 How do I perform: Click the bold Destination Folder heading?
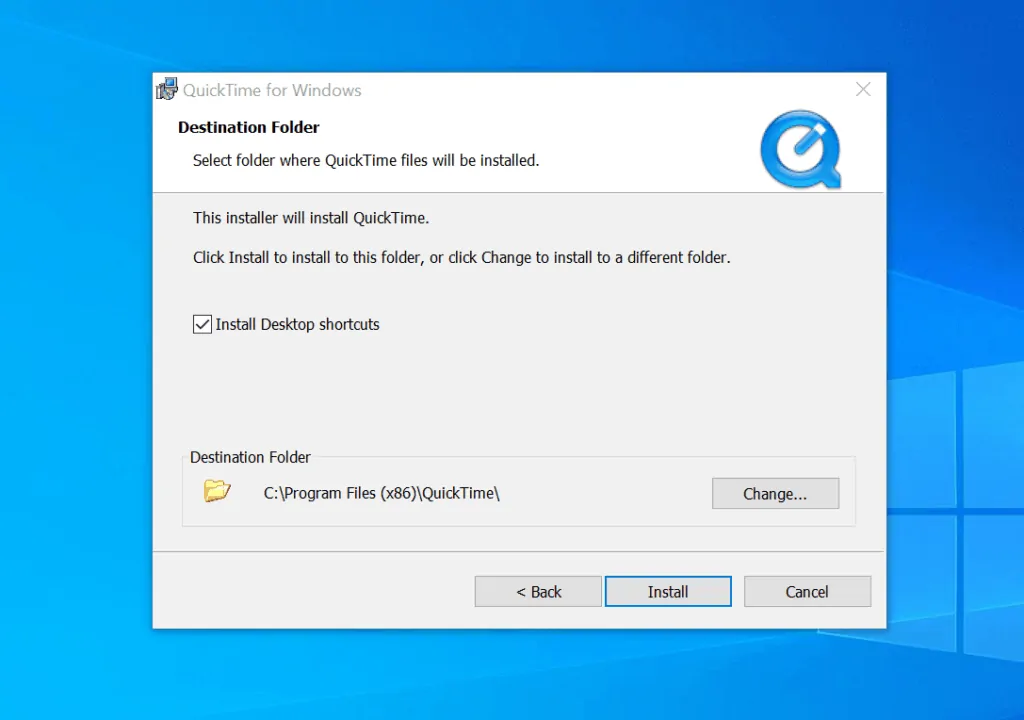(x=248, y=127)
